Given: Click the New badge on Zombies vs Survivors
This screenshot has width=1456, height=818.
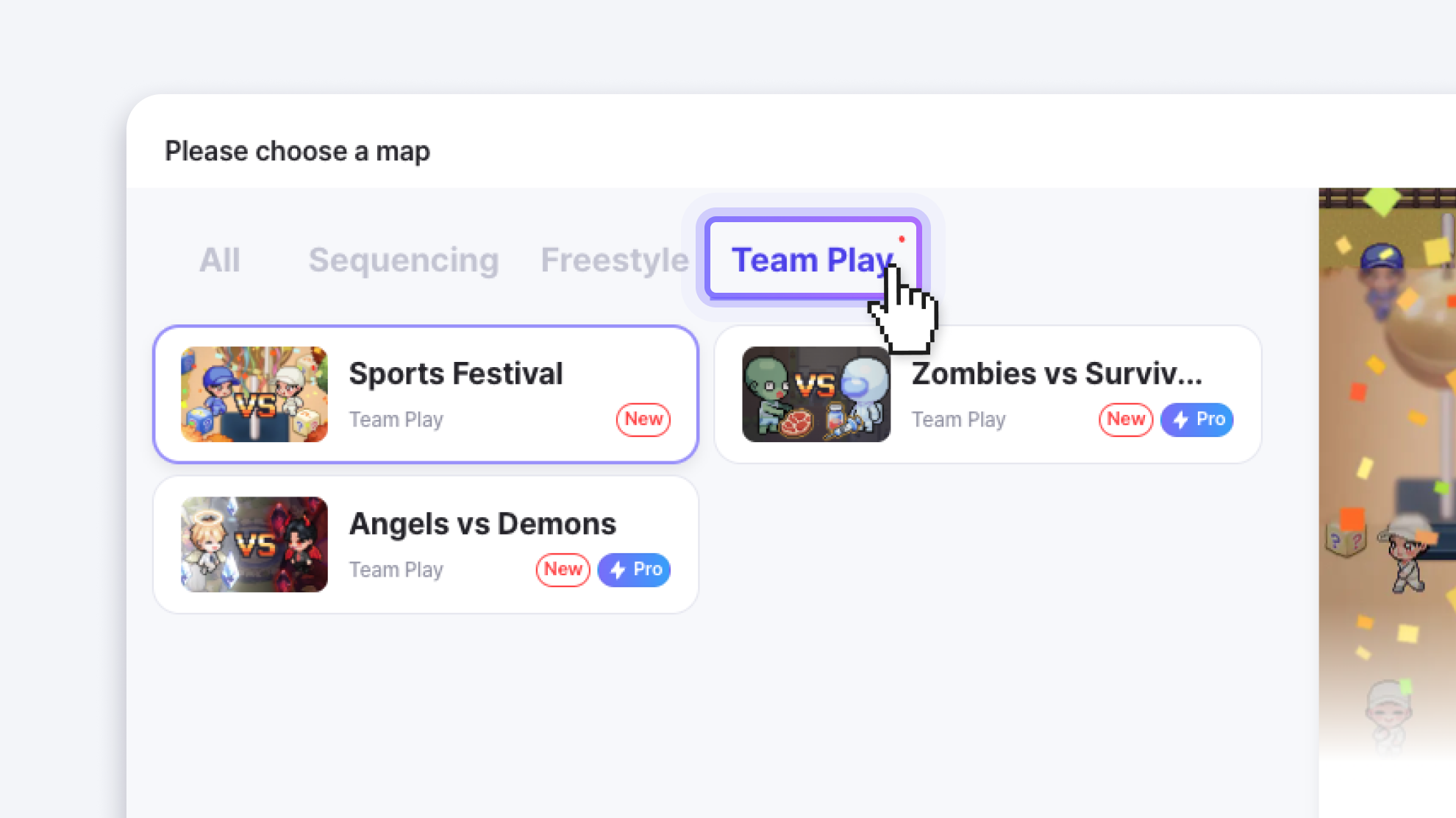Looking at the screenshot, I should (x=1125, y=419).
